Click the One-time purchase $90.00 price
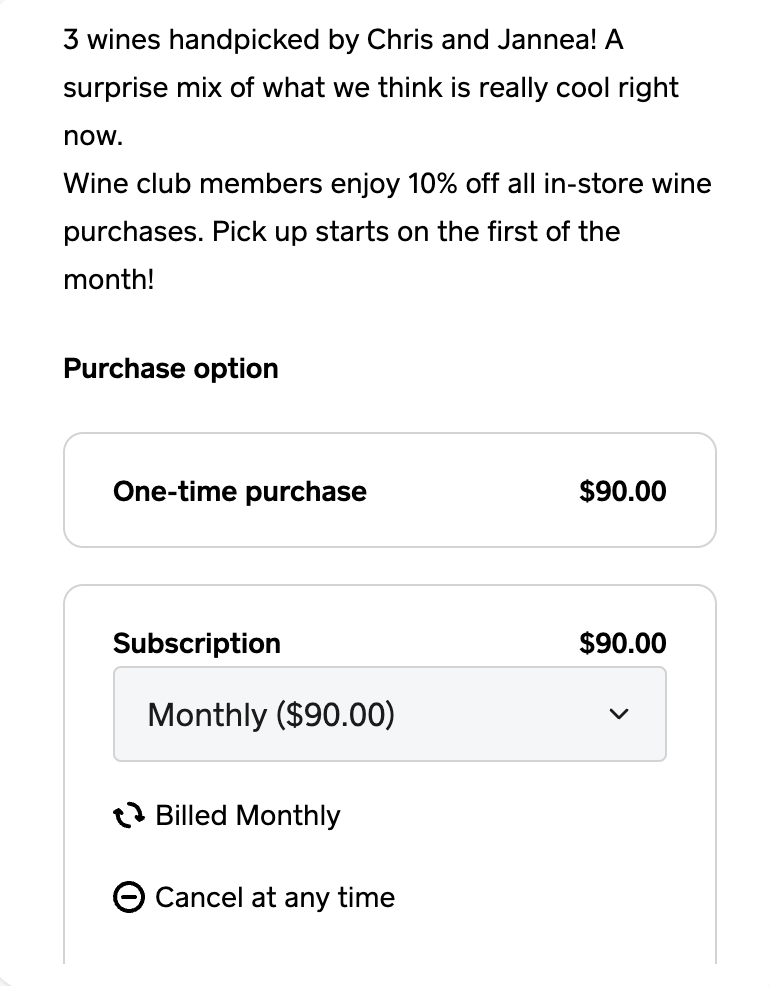Screen dimensions: 770x986 (622, 491)
